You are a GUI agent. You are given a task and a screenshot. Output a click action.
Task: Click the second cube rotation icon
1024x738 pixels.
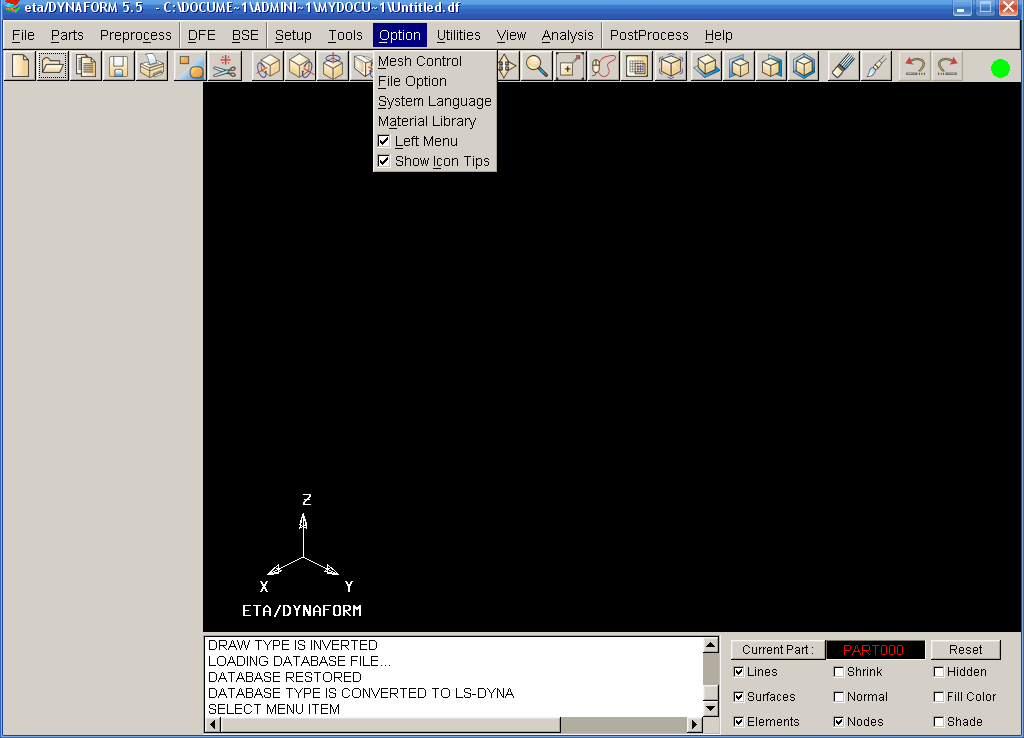(300, 66)
